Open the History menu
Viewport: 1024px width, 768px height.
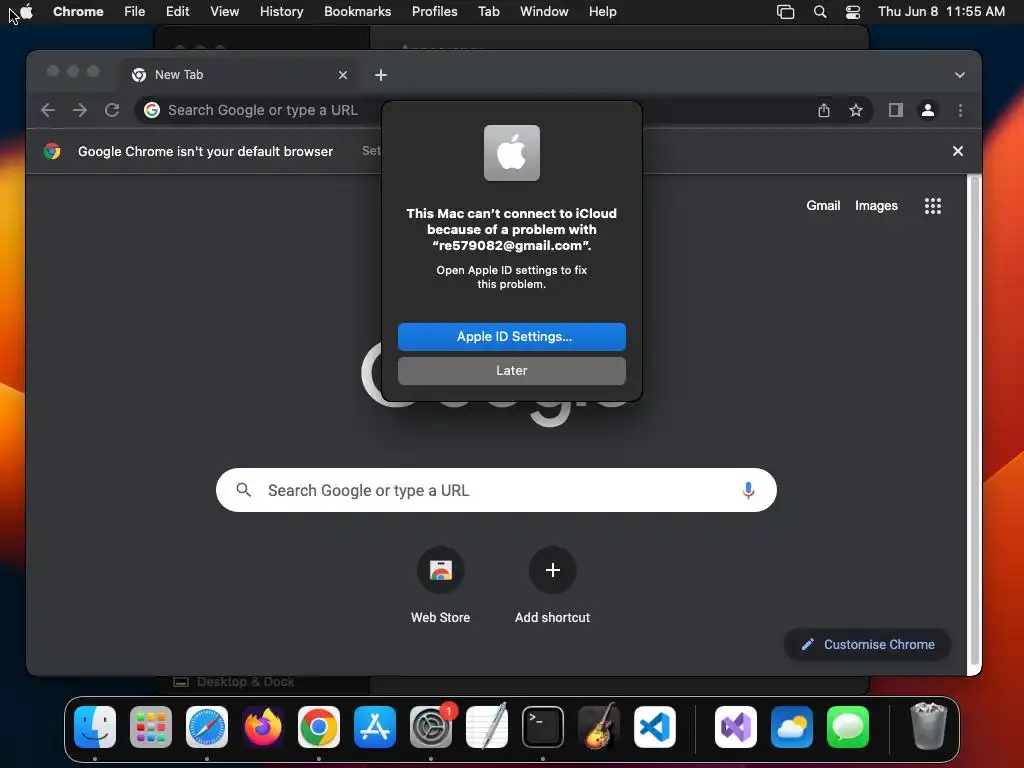click(x=281, y=11)
